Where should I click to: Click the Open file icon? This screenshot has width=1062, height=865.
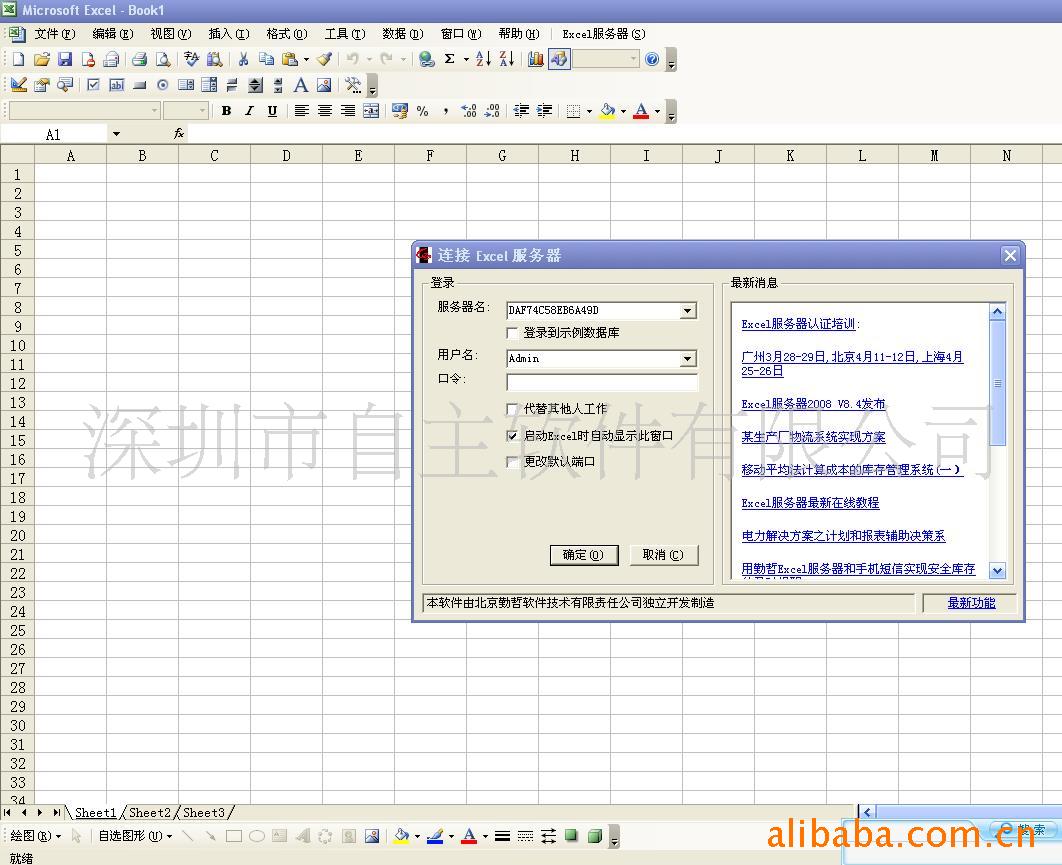[x=42, y=60]
